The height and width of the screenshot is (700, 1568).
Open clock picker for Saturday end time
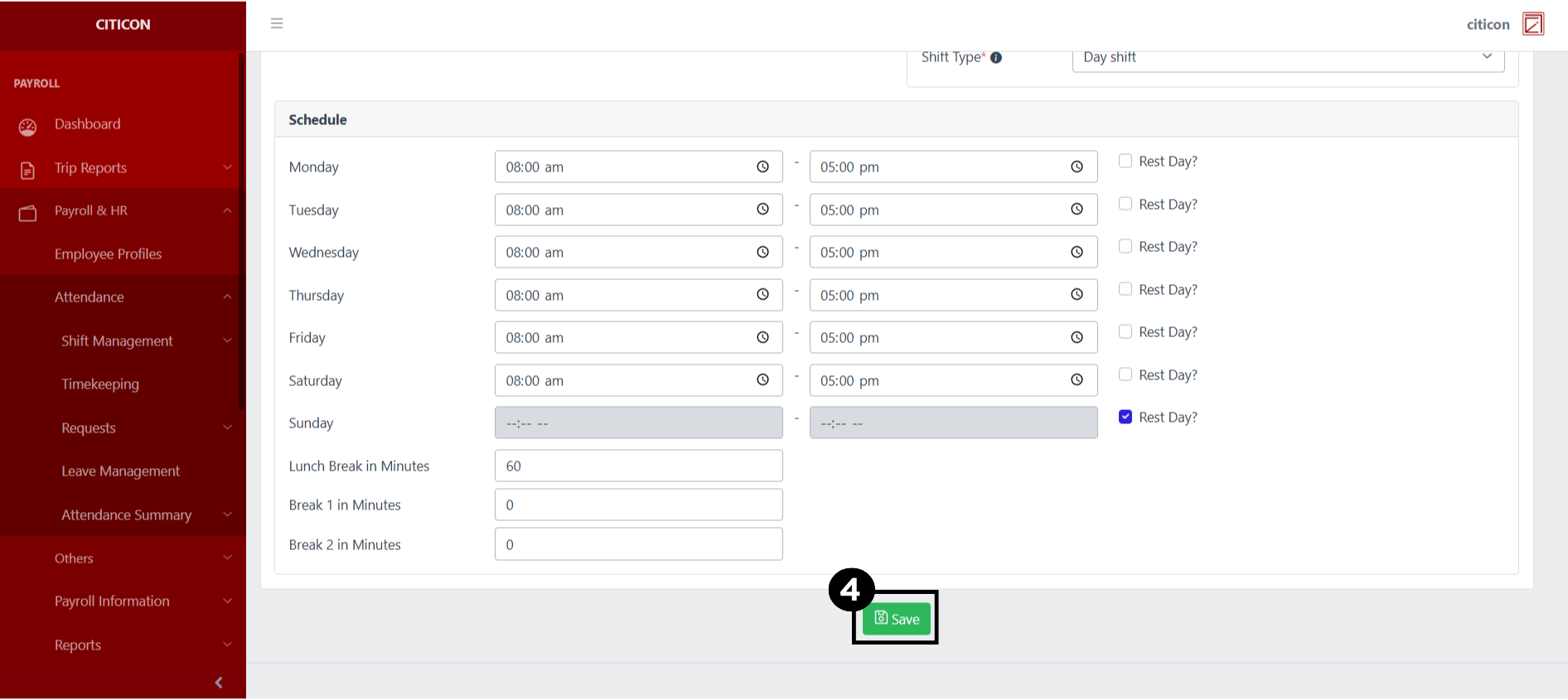click(1077, 380)
